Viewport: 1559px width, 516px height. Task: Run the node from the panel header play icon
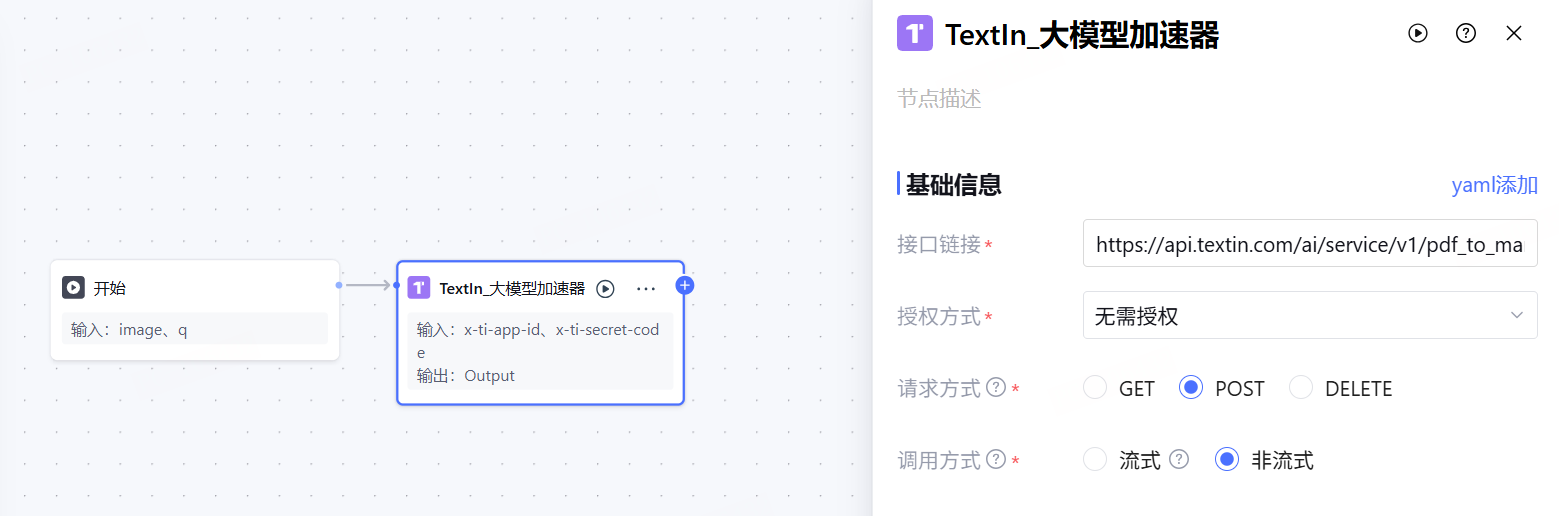pos(1418,33)
